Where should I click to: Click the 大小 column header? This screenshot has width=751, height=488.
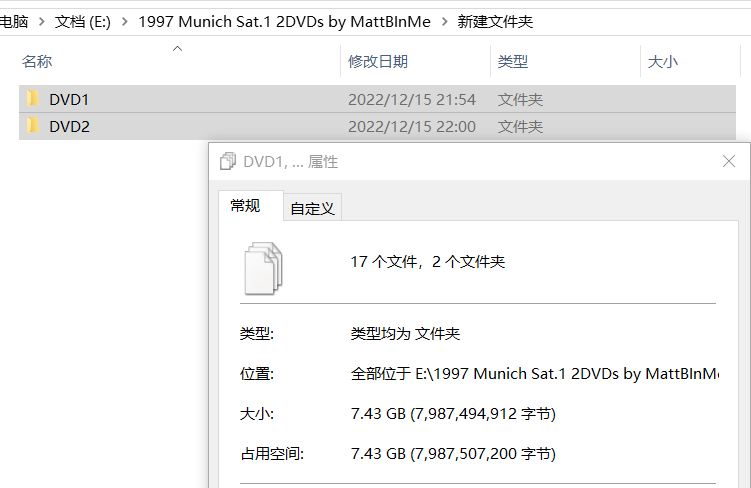point(663,62)
